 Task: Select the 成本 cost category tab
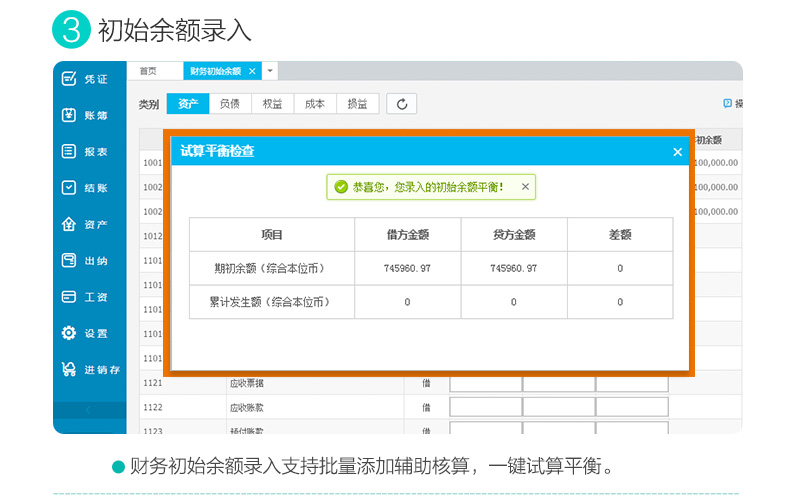pos(315,104)
